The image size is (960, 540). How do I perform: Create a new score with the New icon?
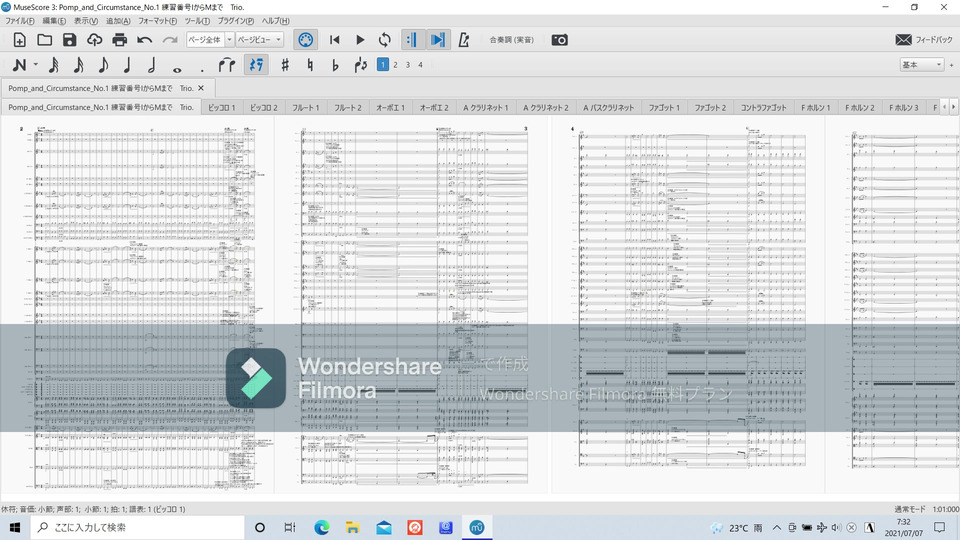click(x=19, y=40)
